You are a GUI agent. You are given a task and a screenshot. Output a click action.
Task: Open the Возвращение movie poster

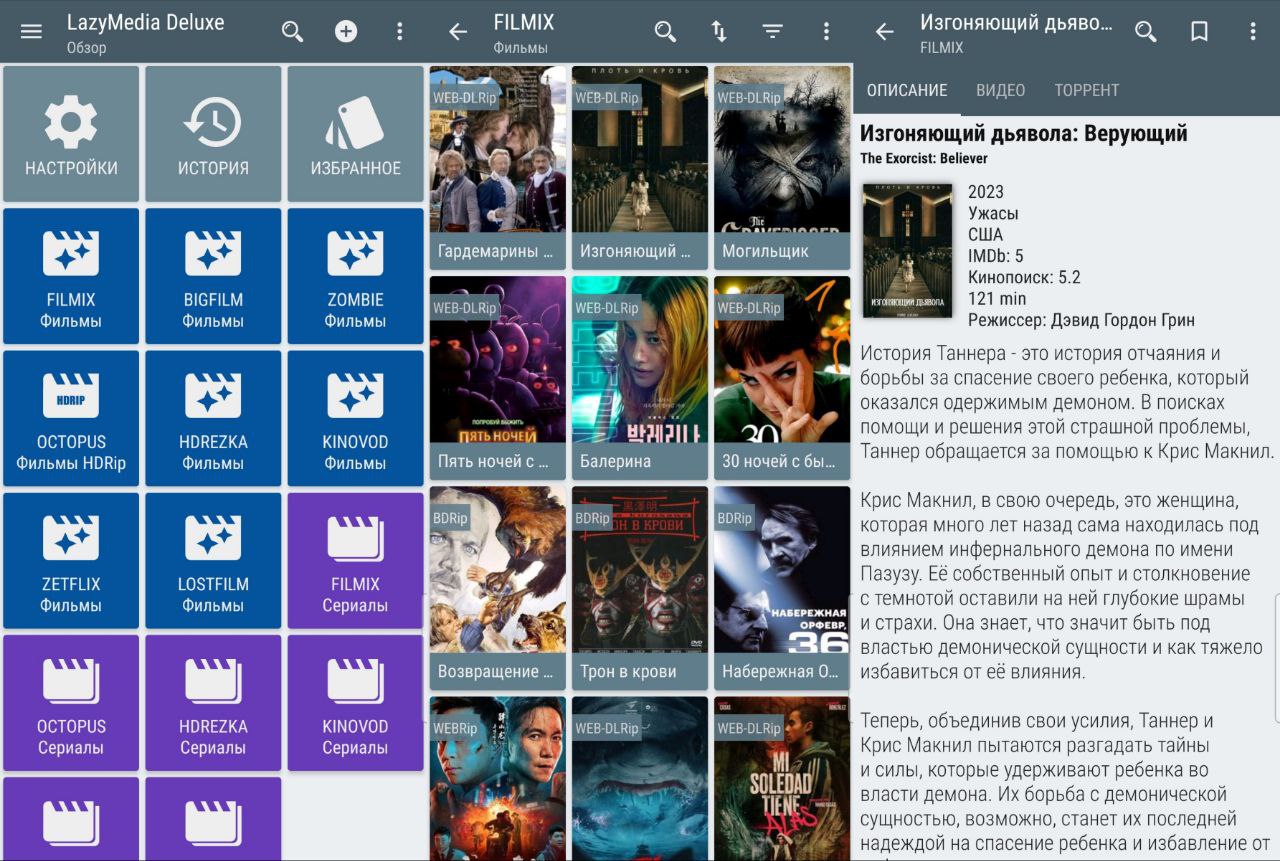click(498, 588)
